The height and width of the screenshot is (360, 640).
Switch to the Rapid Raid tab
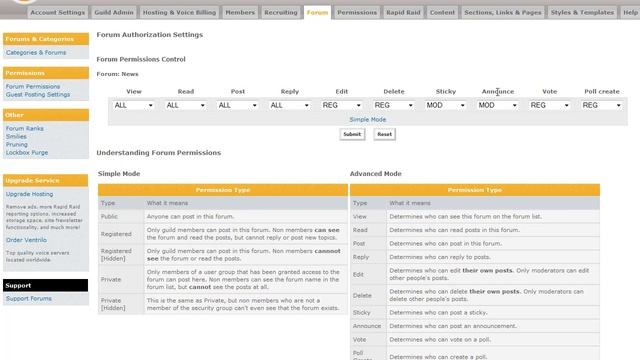point(403,12)
